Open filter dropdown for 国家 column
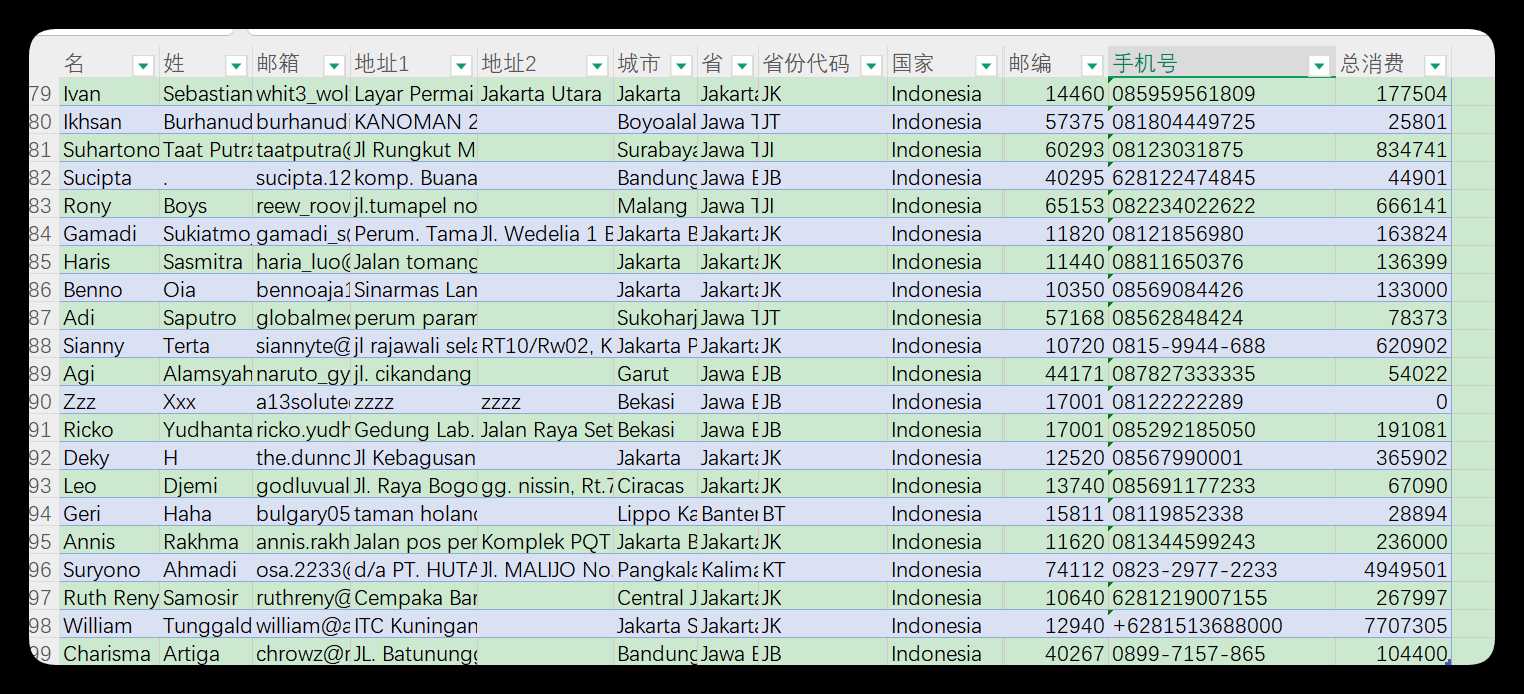1524x694 pixels. [x=986, y=66]
